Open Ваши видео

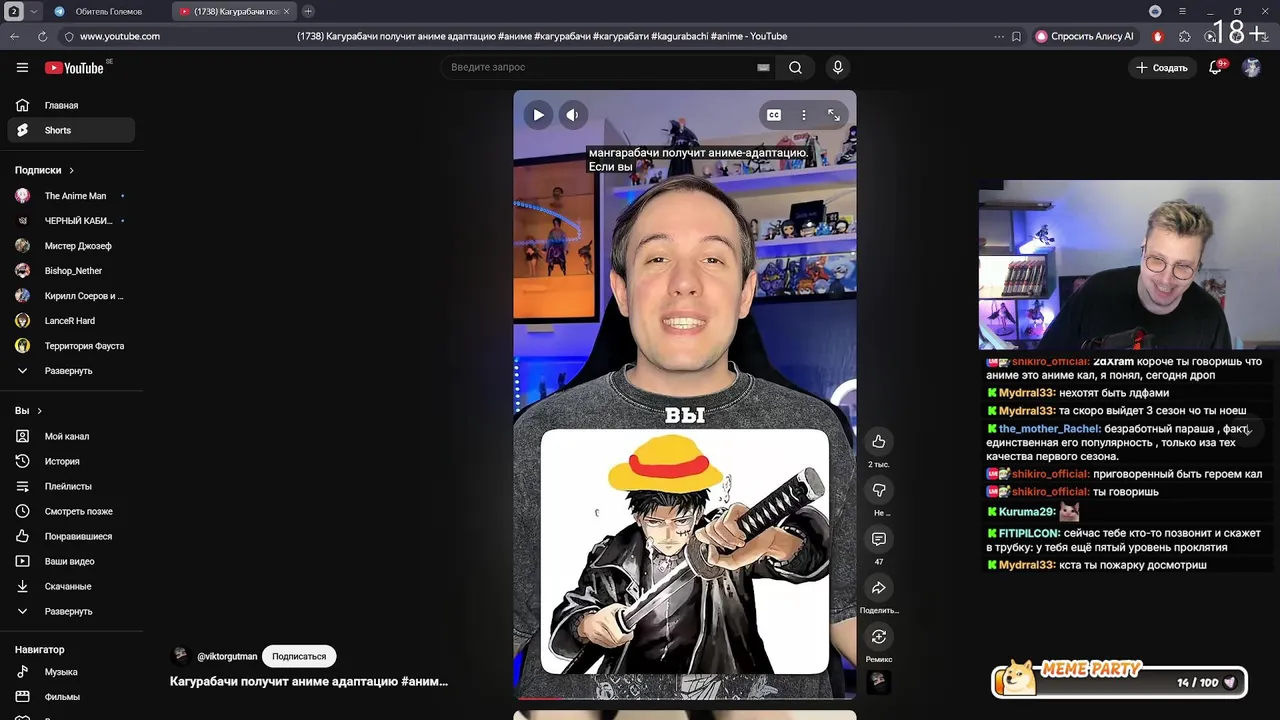[70, 561]
